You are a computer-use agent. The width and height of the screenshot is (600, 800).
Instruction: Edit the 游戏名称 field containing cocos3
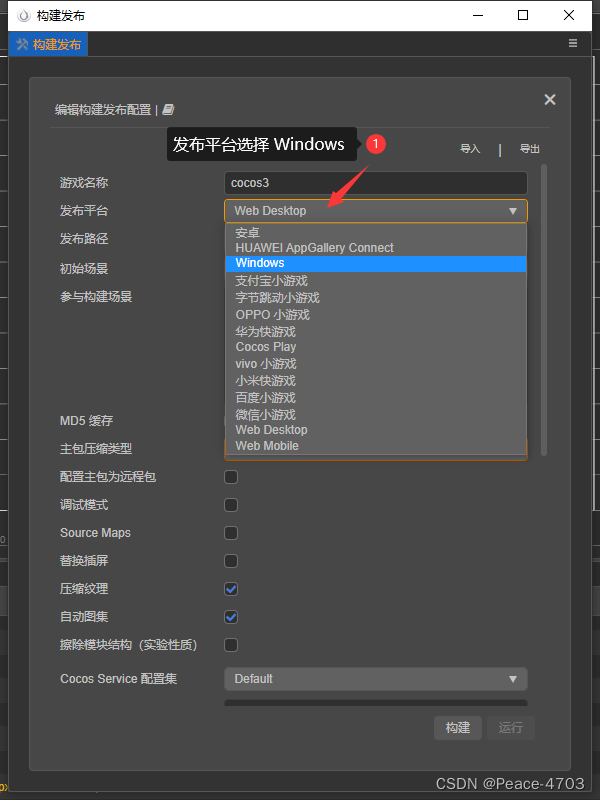click(376, 183)
